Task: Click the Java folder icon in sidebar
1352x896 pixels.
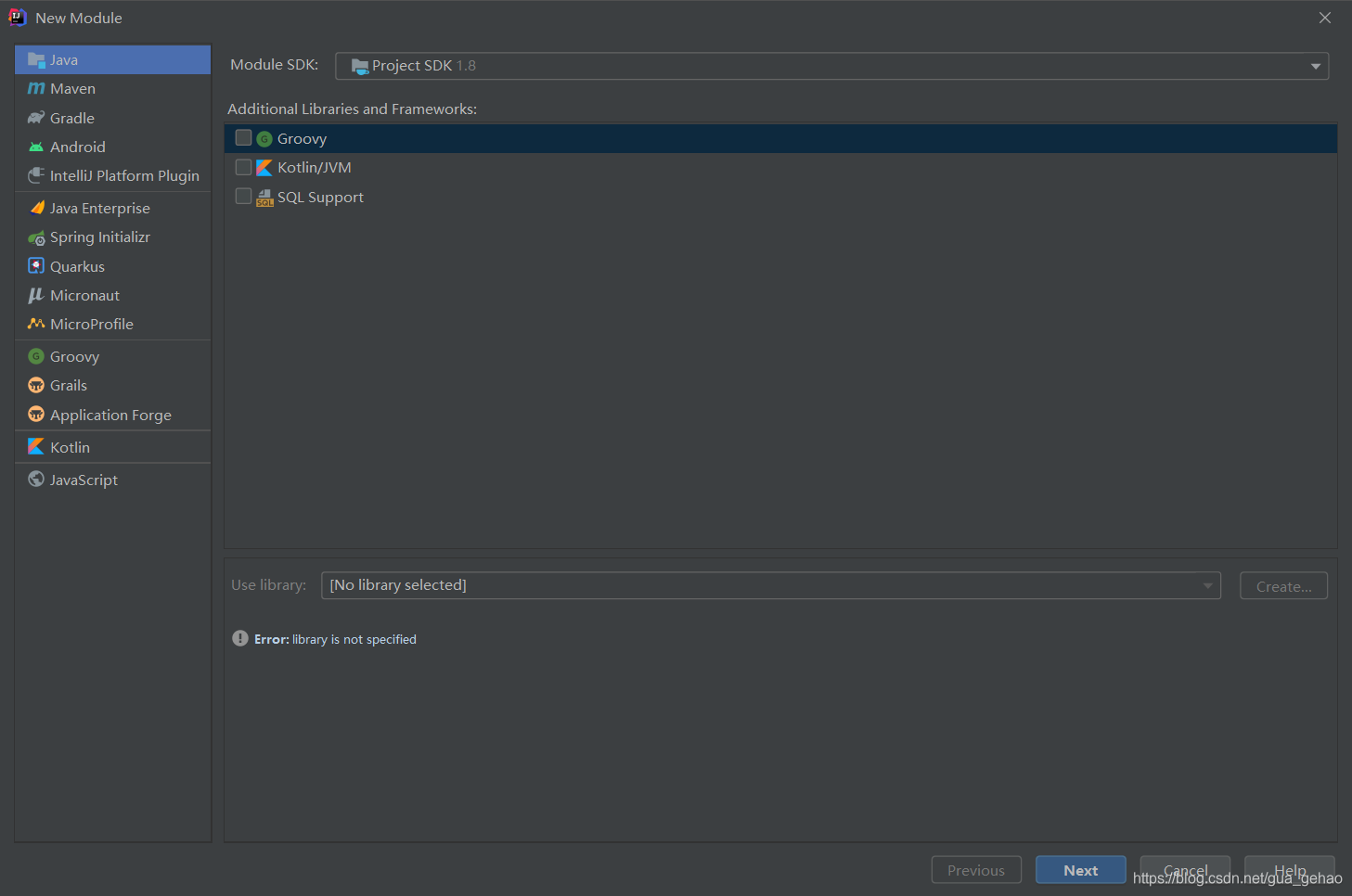Action: [36, 59]
